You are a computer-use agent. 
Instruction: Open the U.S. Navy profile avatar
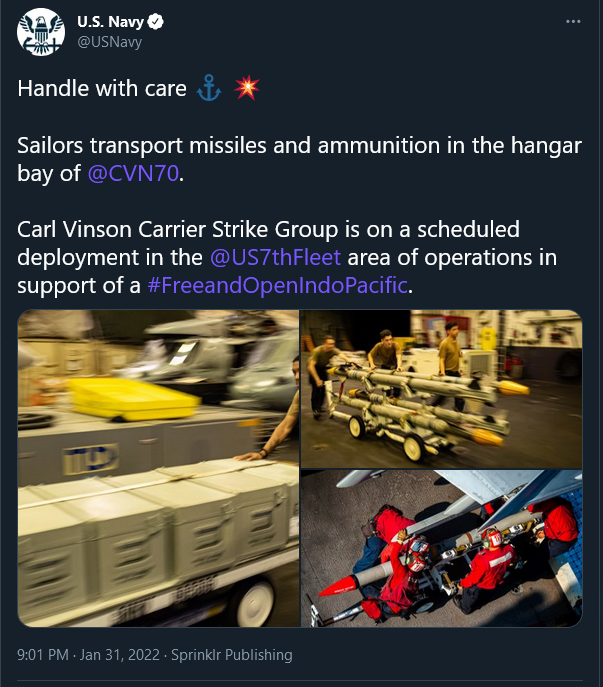(41, 32)
